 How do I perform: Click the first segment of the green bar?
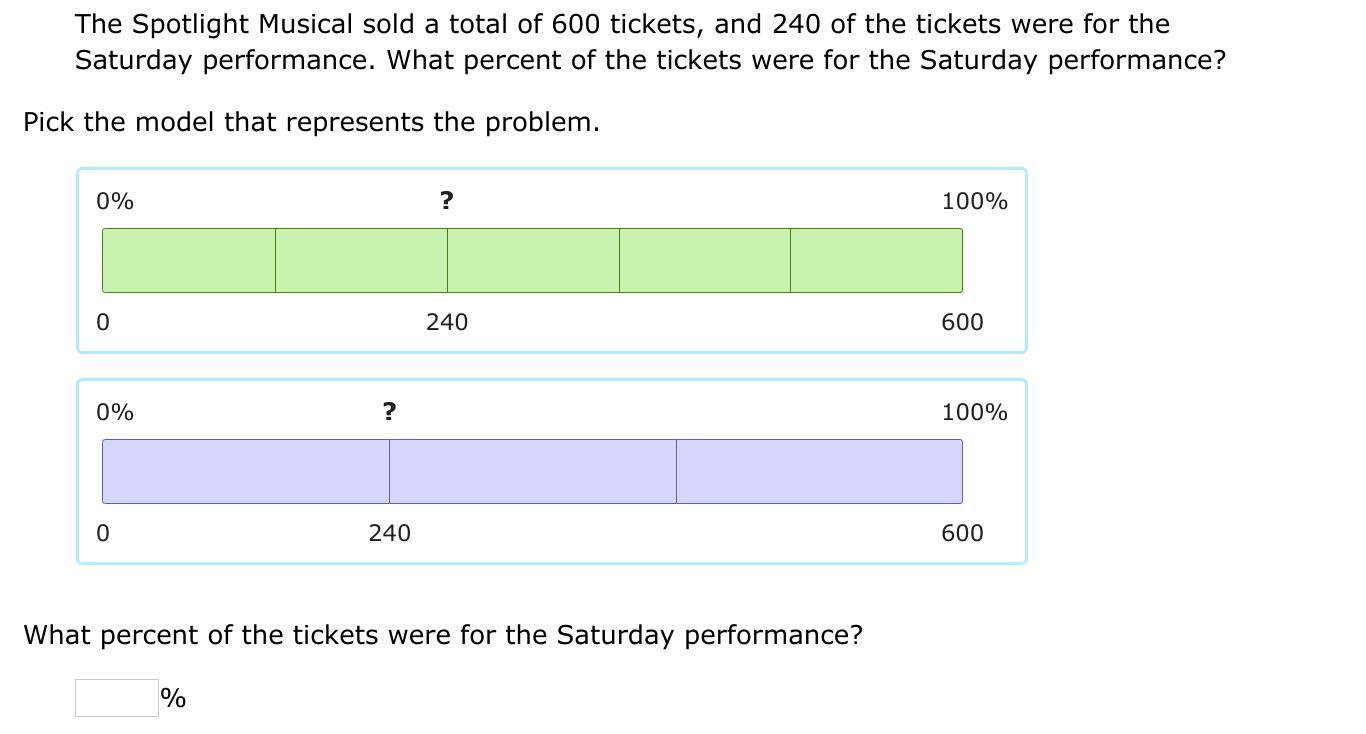pyautogui.click(x=189, y=260)
